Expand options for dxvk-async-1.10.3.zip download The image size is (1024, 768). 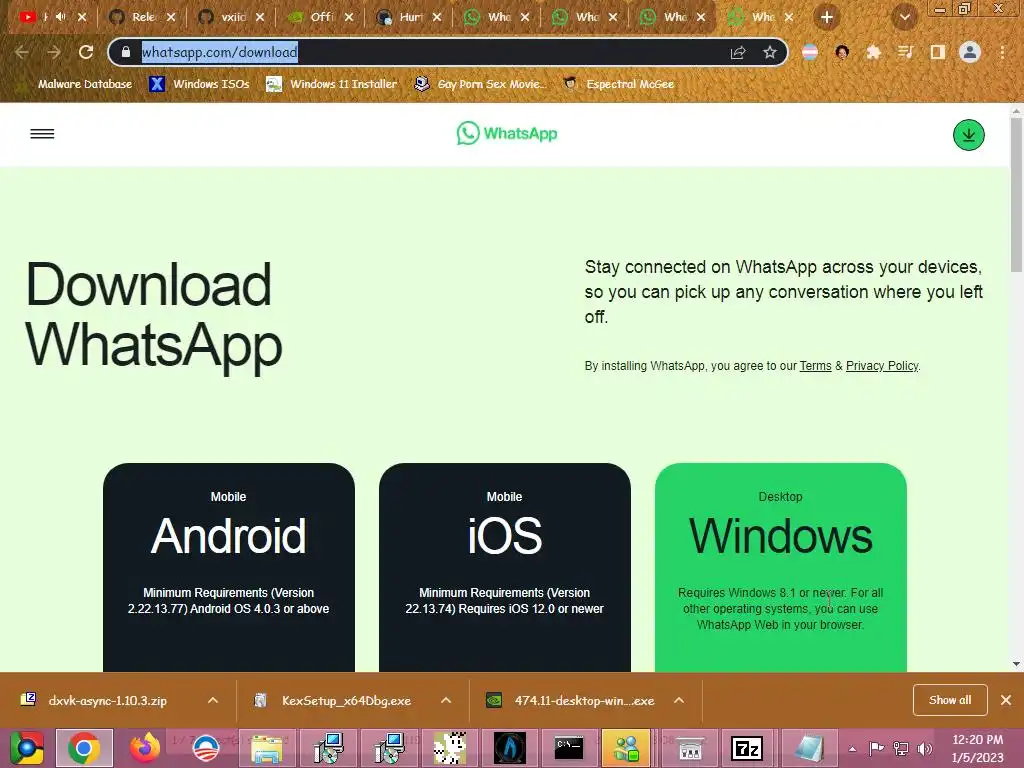coord(213,700)
